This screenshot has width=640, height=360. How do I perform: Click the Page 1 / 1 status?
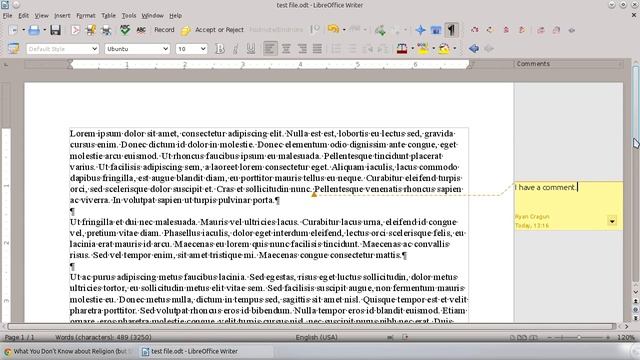coord(19,337)
